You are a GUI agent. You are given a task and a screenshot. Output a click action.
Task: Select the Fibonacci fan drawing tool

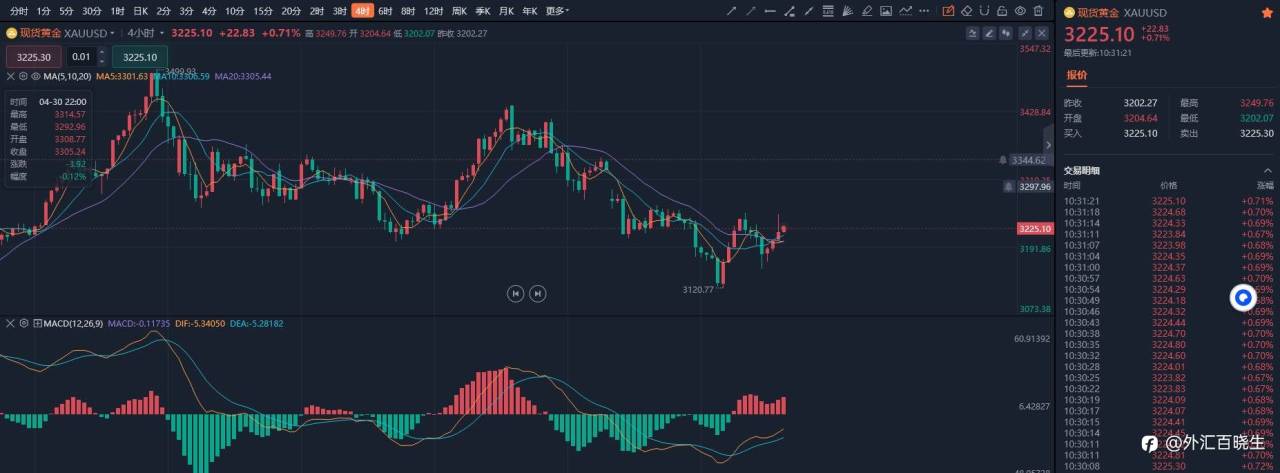(847, 11)
